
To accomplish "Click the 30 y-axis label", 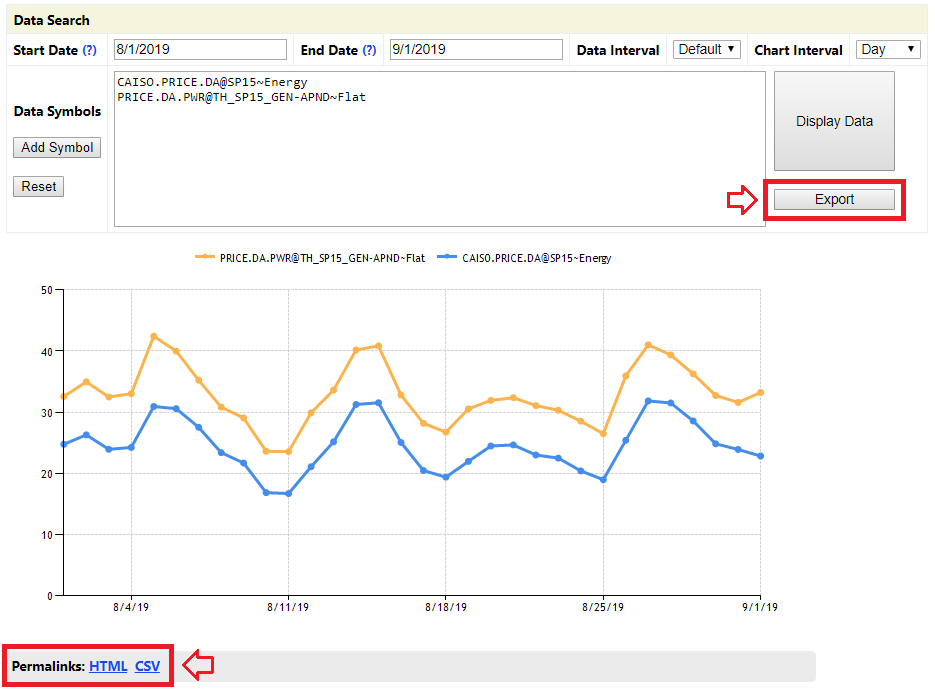I will [x=47, y=413].
